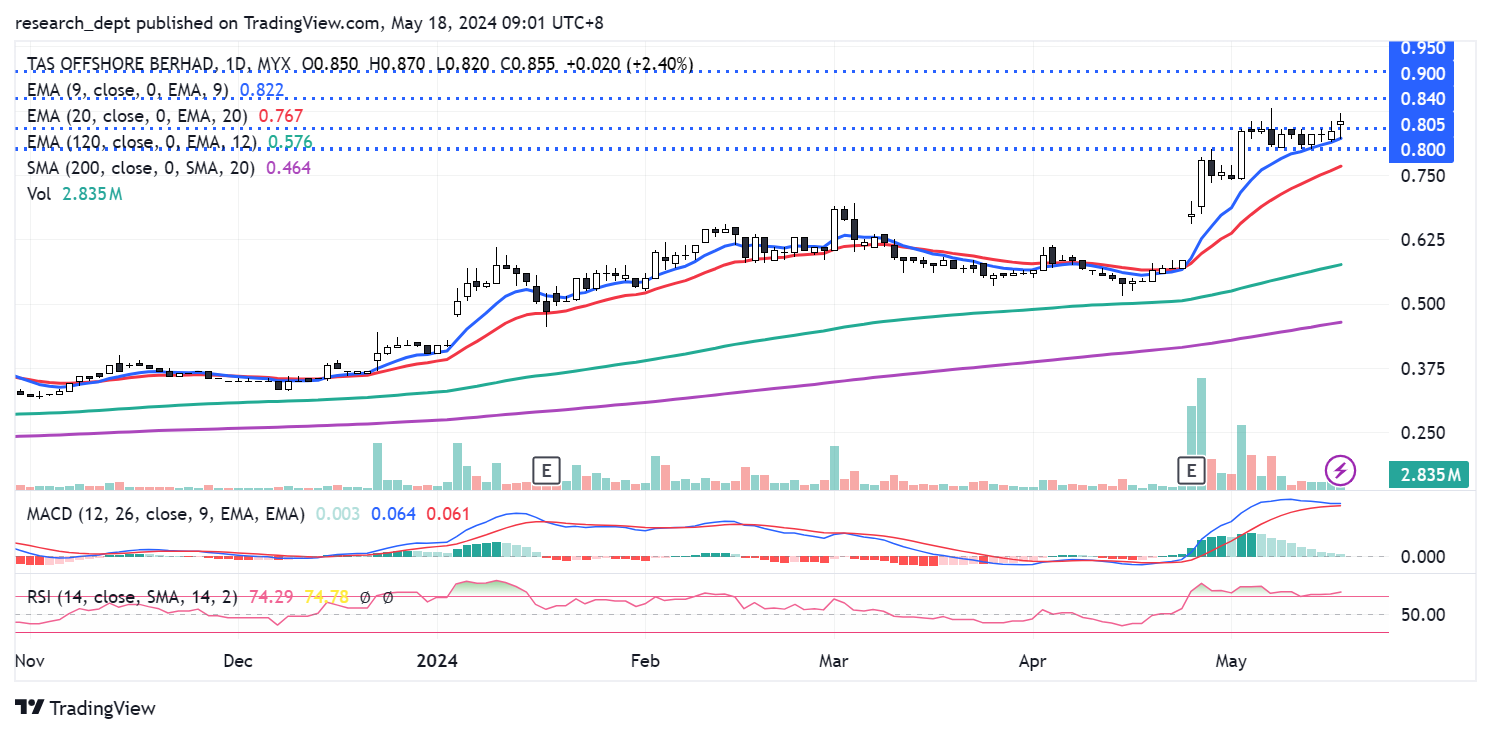Image resolution: width=1491 pixels, height=734 pixels.
Task: Click the TradingView logo at bottom left
Action: (x=86, y=708)
